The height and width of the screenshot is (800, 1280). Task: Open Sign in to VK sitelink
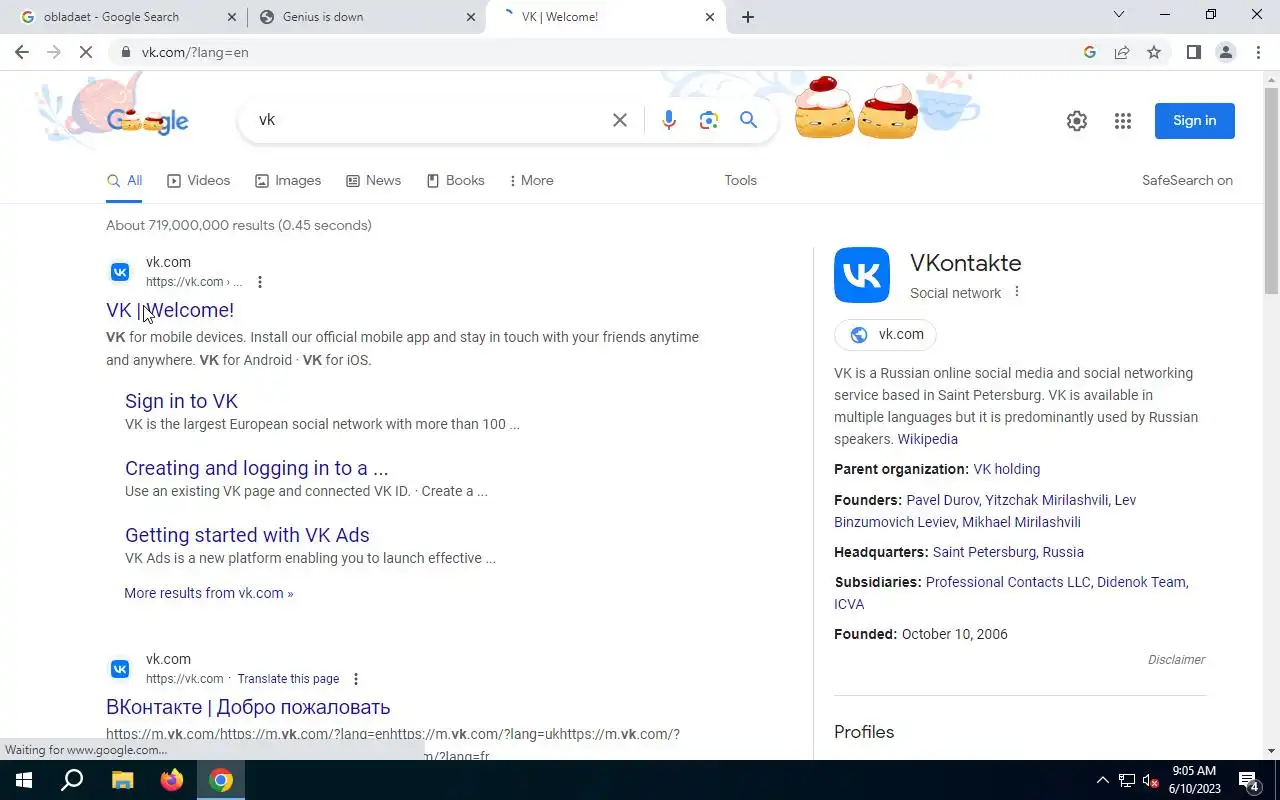click(x=181, y=401)
